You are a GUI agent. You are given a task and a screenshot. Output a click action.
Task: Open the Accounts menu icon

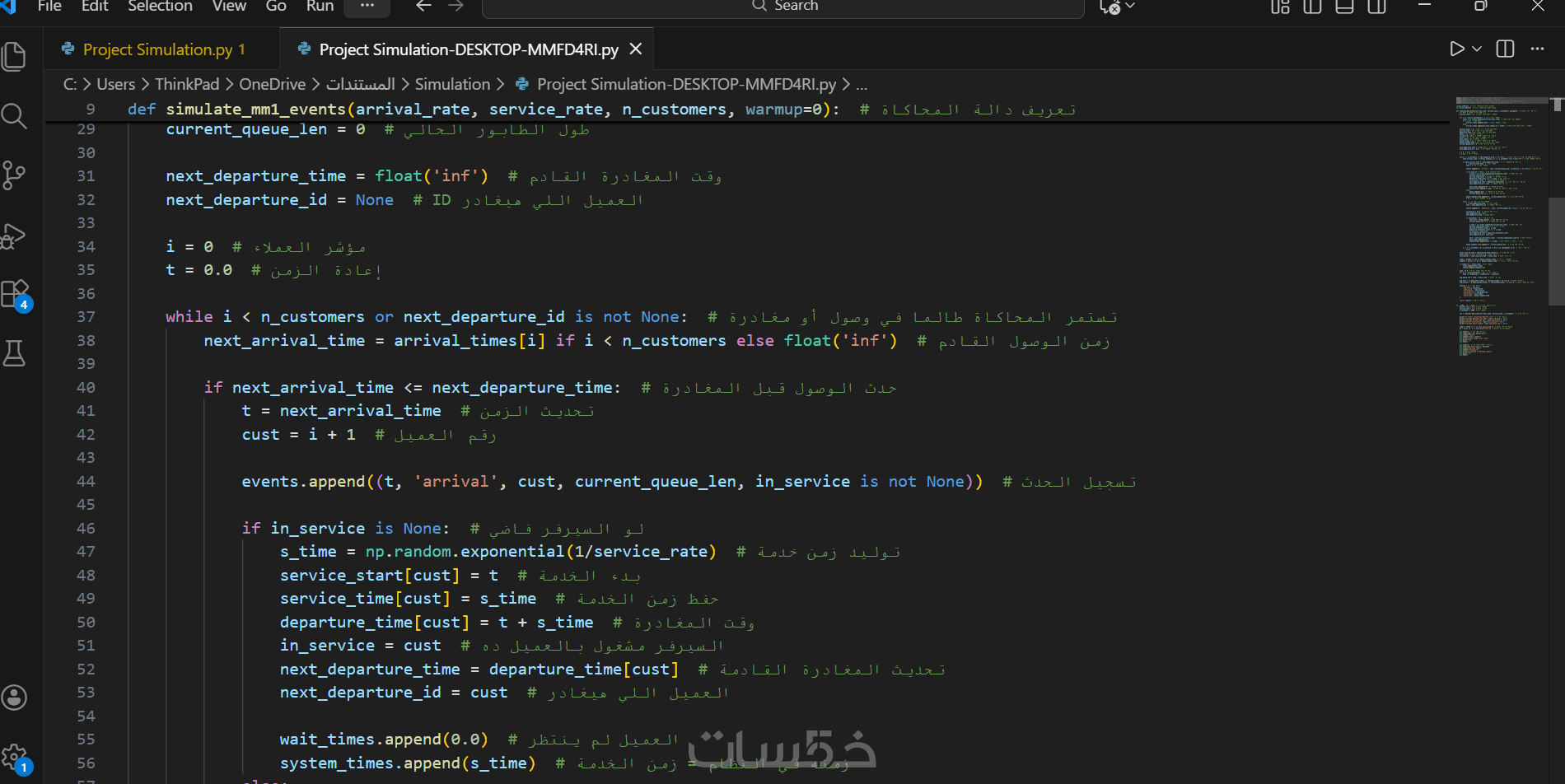[x=15, y=698]
